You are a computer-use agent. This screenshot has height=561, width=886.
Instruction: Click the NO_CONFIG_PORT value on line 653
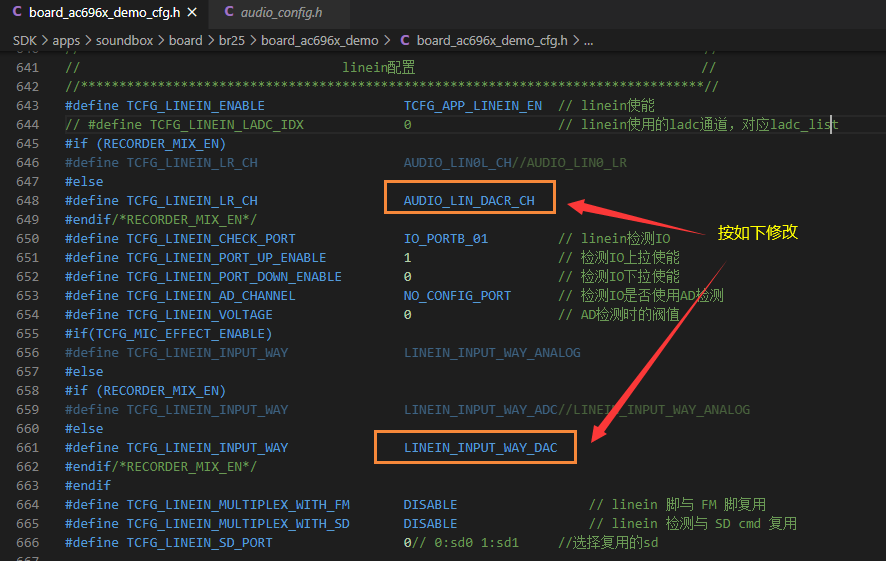457,295
